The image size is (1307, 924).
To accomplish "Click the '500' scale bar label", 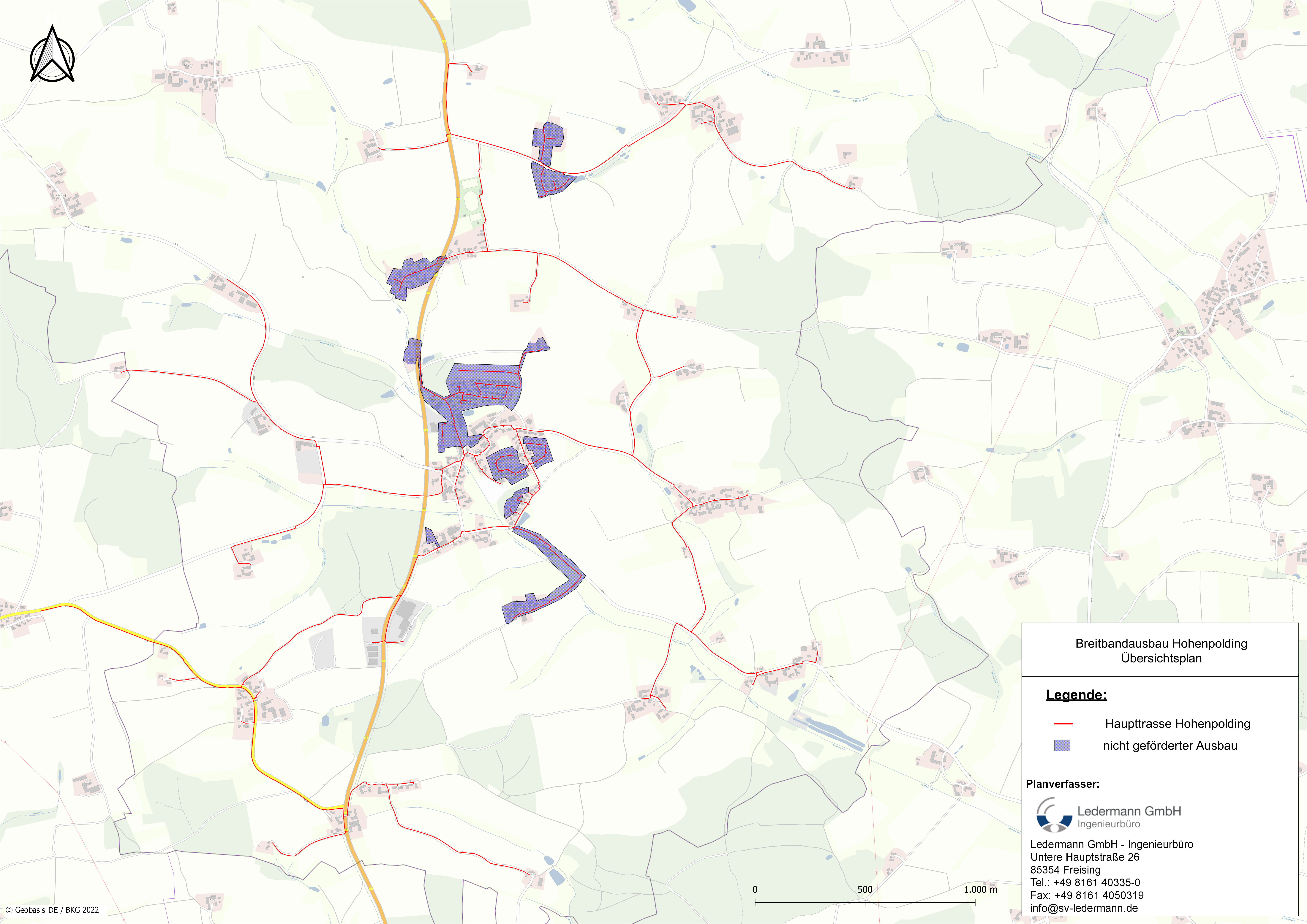I will point(865,889).
